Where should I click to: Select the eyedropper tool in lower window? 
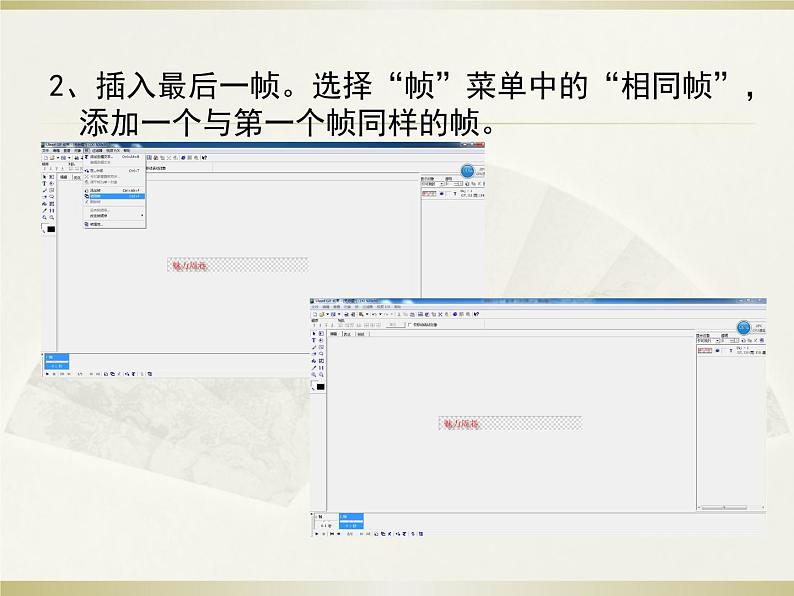314,368
